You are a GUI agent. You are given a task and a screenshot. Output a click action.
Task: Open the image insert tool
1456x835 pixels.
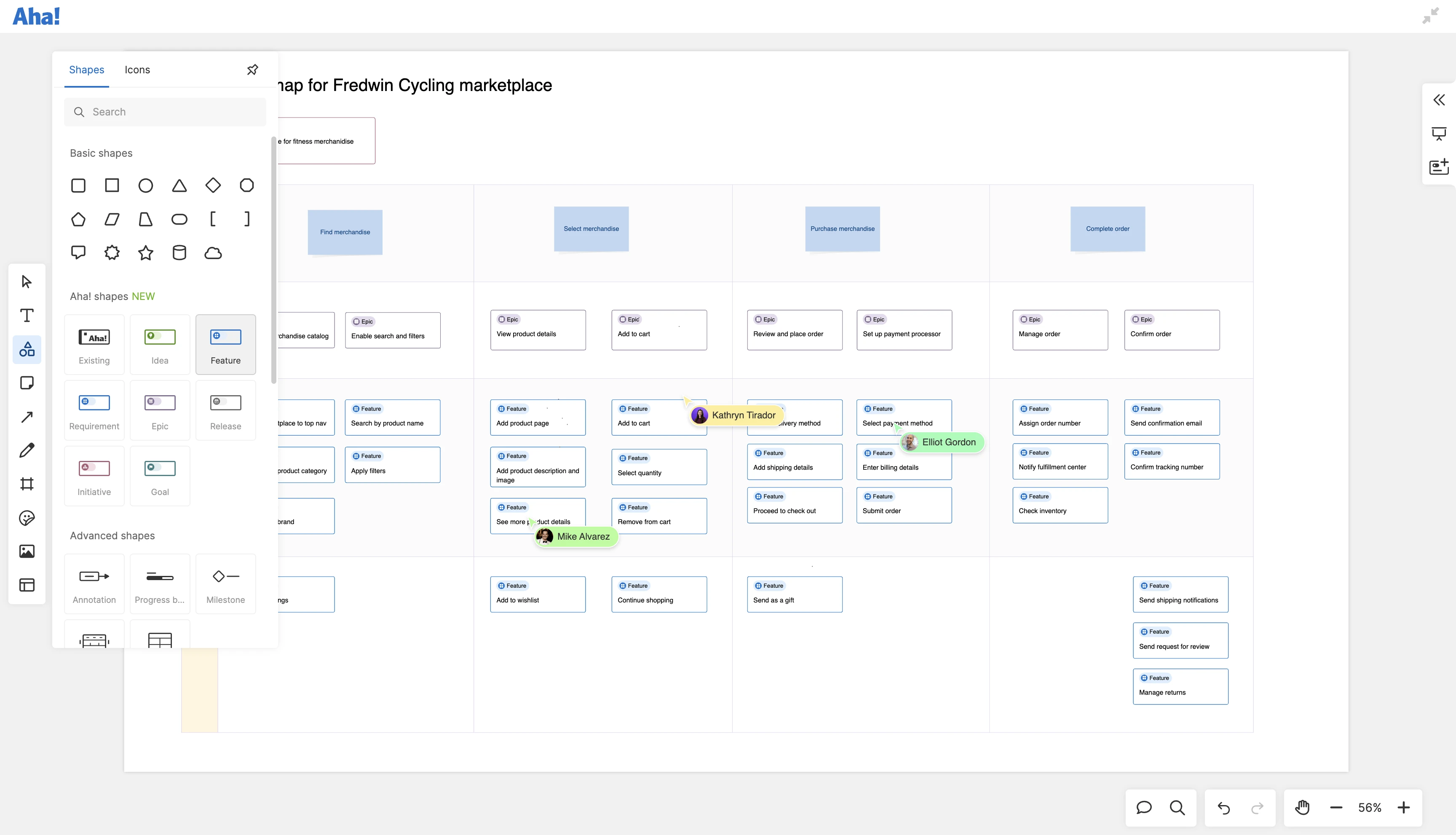pos(27,551)
